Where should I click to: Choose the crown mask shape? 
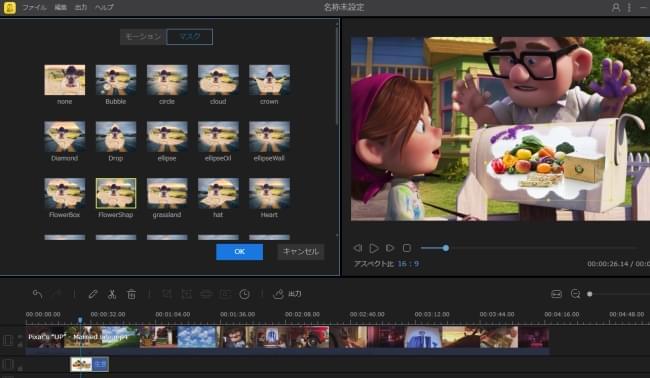click(x=269, y=80)
